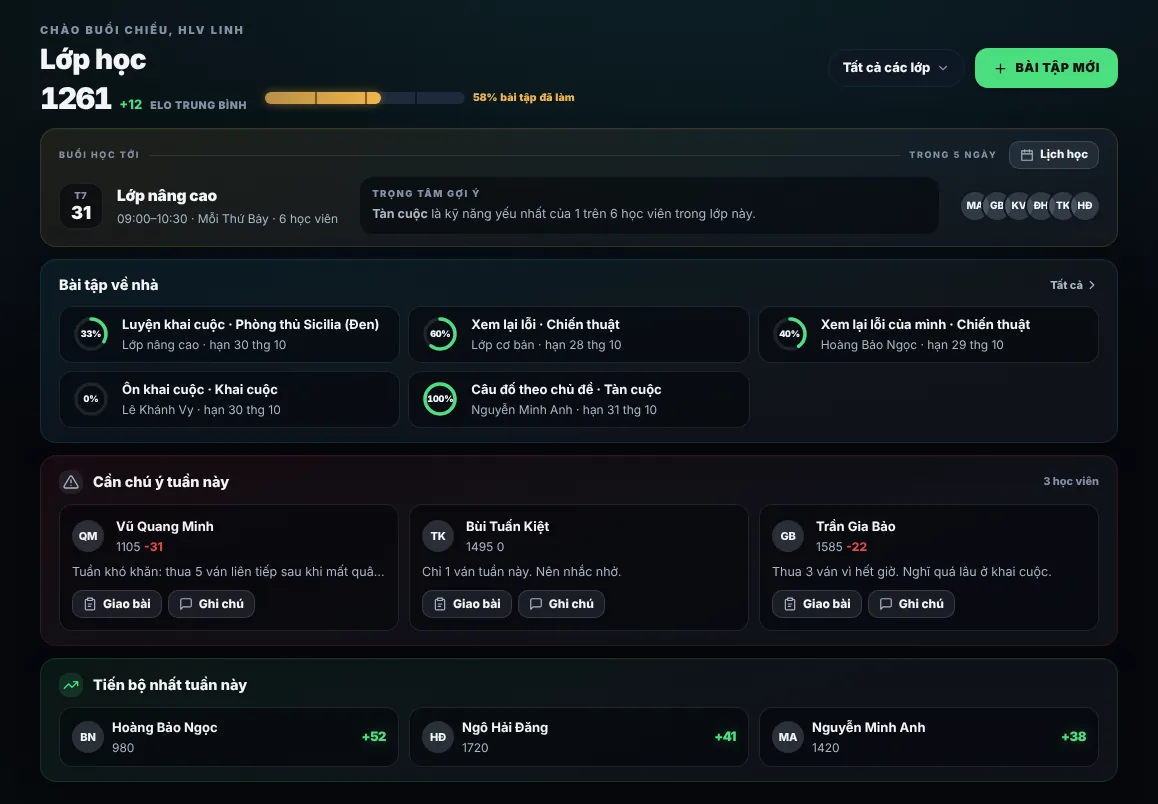Click the "-31" ELO change for Vũ Quang Minh
The width and height of the screenshot is (1158, 804).
click(154, 547)
